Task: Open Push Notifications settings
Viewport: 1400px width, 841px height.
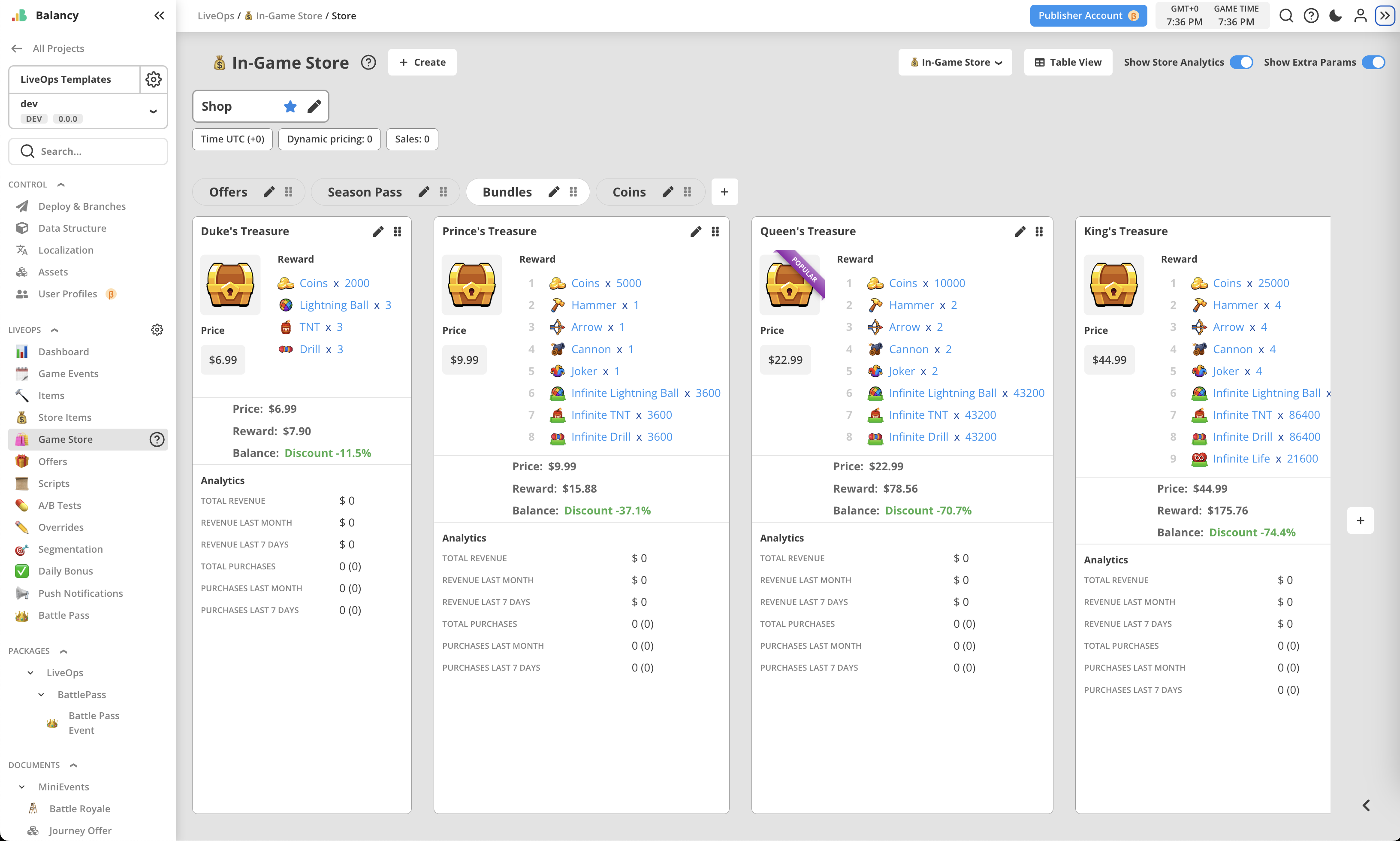Action: point(80,593)
